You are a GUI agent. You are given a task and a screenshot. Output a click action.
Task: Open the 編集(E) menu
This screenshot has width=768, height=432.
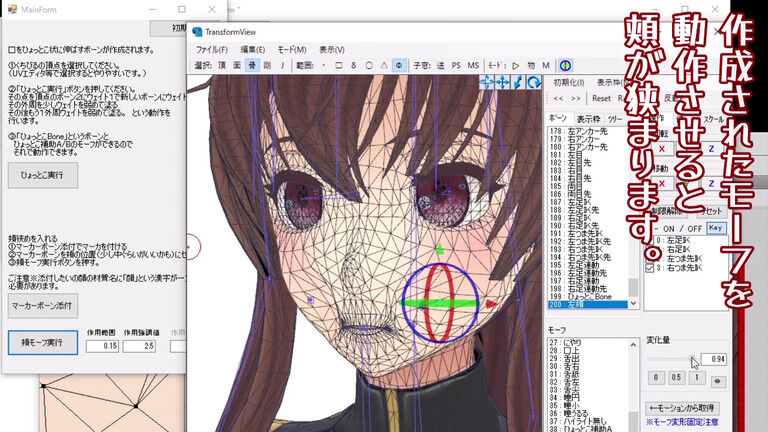click(253, 49)
